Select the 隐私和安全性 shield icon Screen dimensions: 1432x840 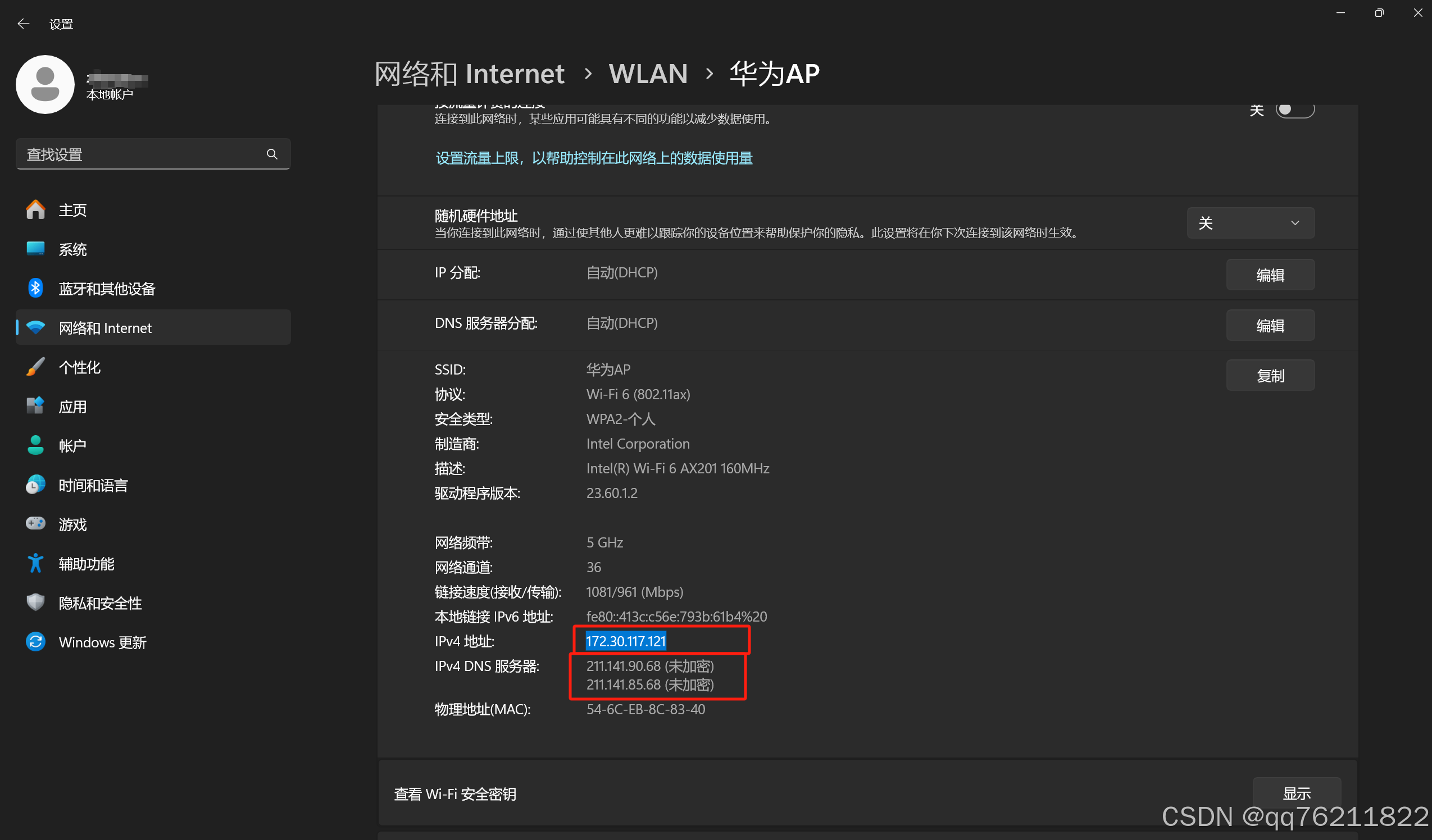pos(35,602)
